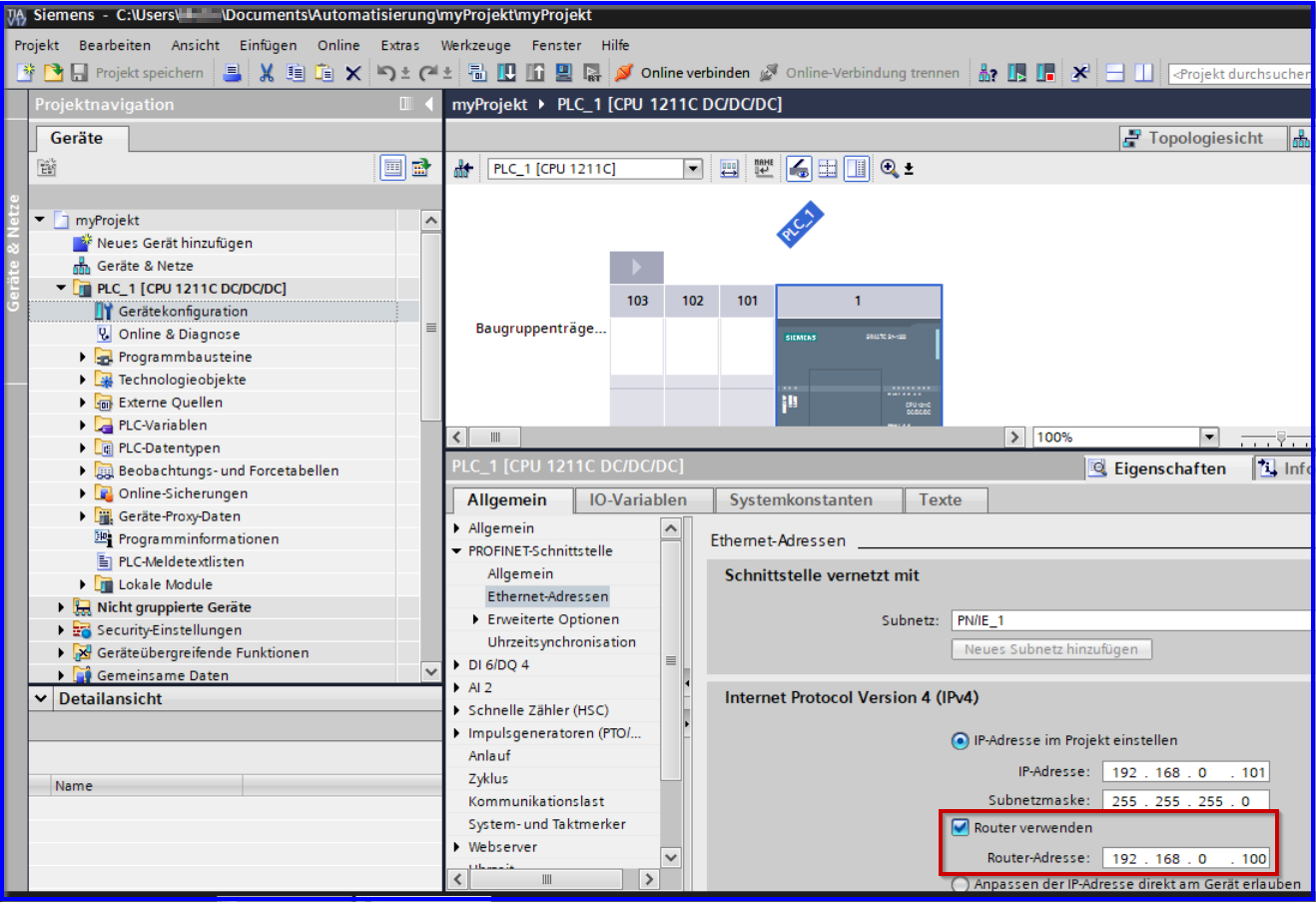Expand the PLC-Variablen folder

click(x=83, y=426)
